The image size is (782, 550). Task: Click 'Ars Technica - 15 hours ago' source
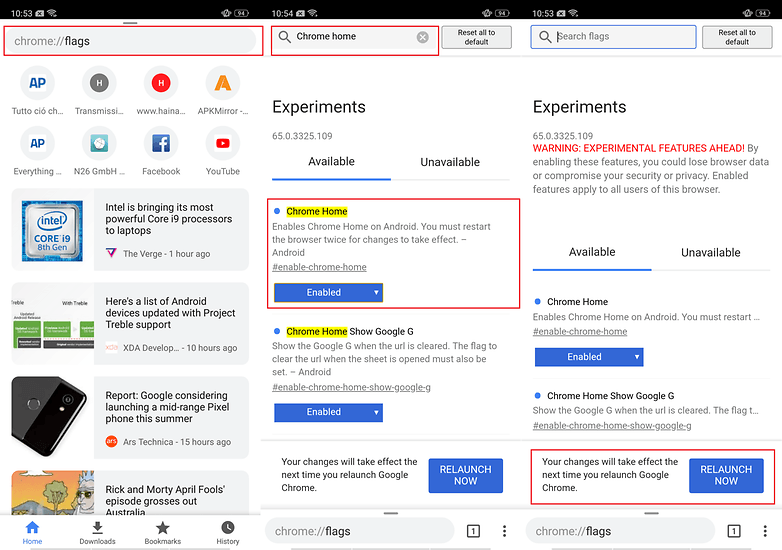click(177, 442)
